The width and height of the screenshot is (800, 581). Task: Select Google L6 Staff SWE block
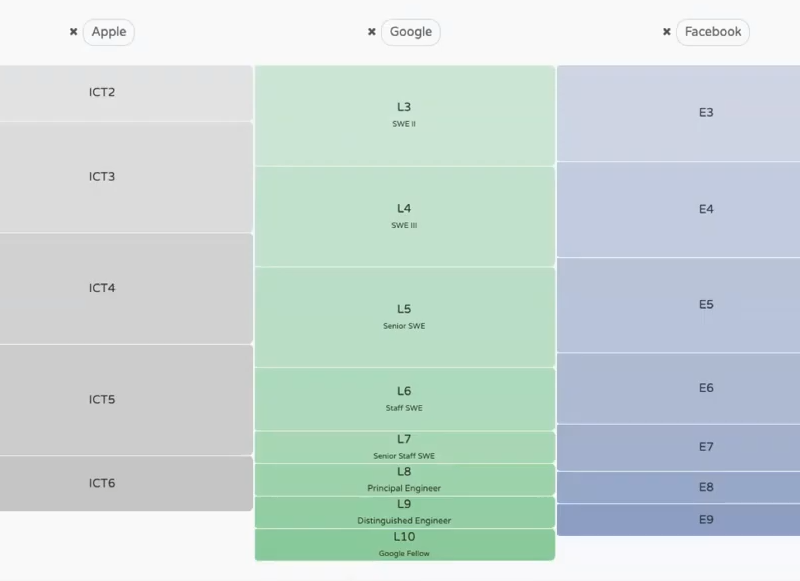point(404,398)
